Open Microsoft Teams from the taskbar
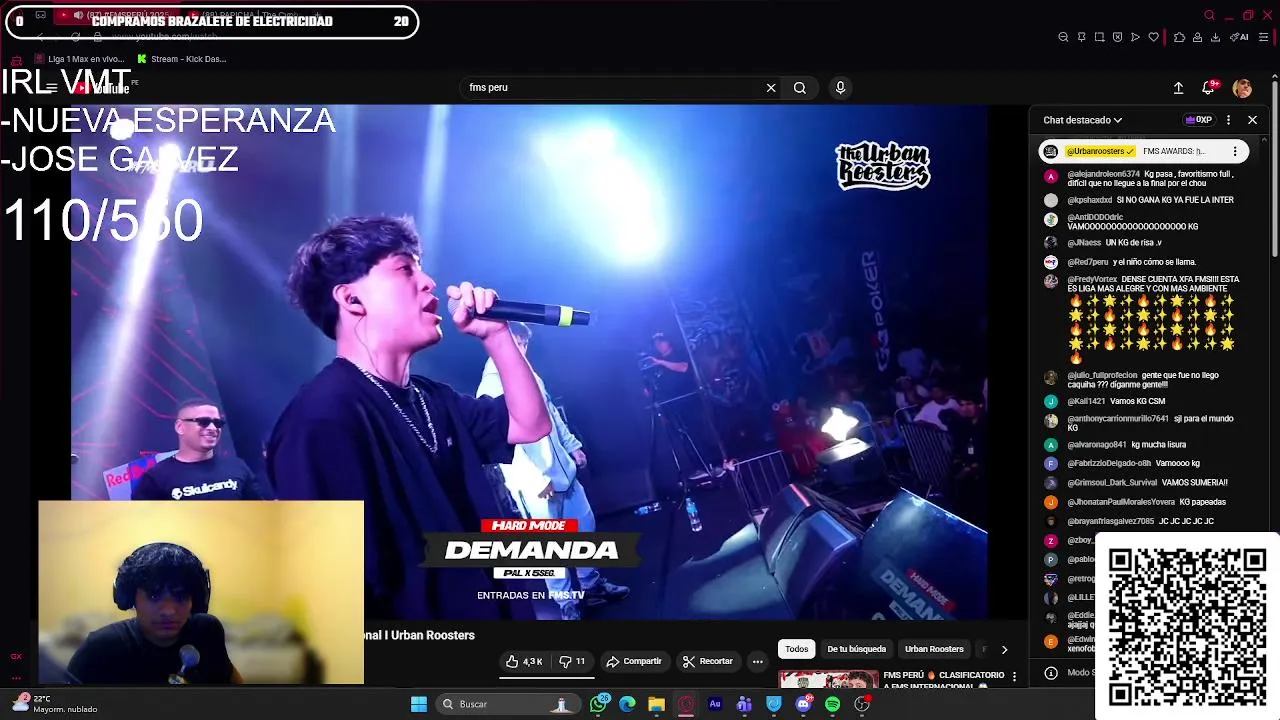1280x720 pixels. (744, 704)
